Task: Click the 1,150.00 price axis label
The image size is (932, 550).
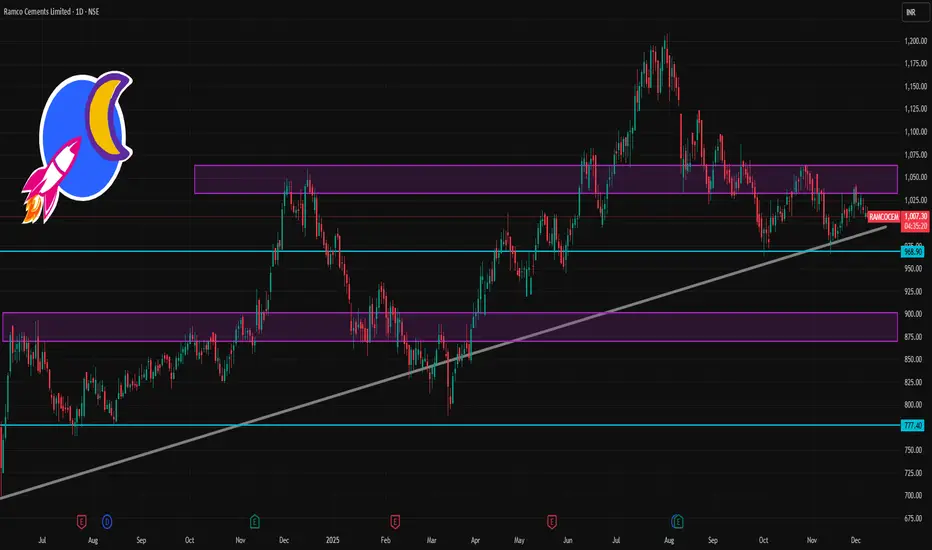Action: 915,87
